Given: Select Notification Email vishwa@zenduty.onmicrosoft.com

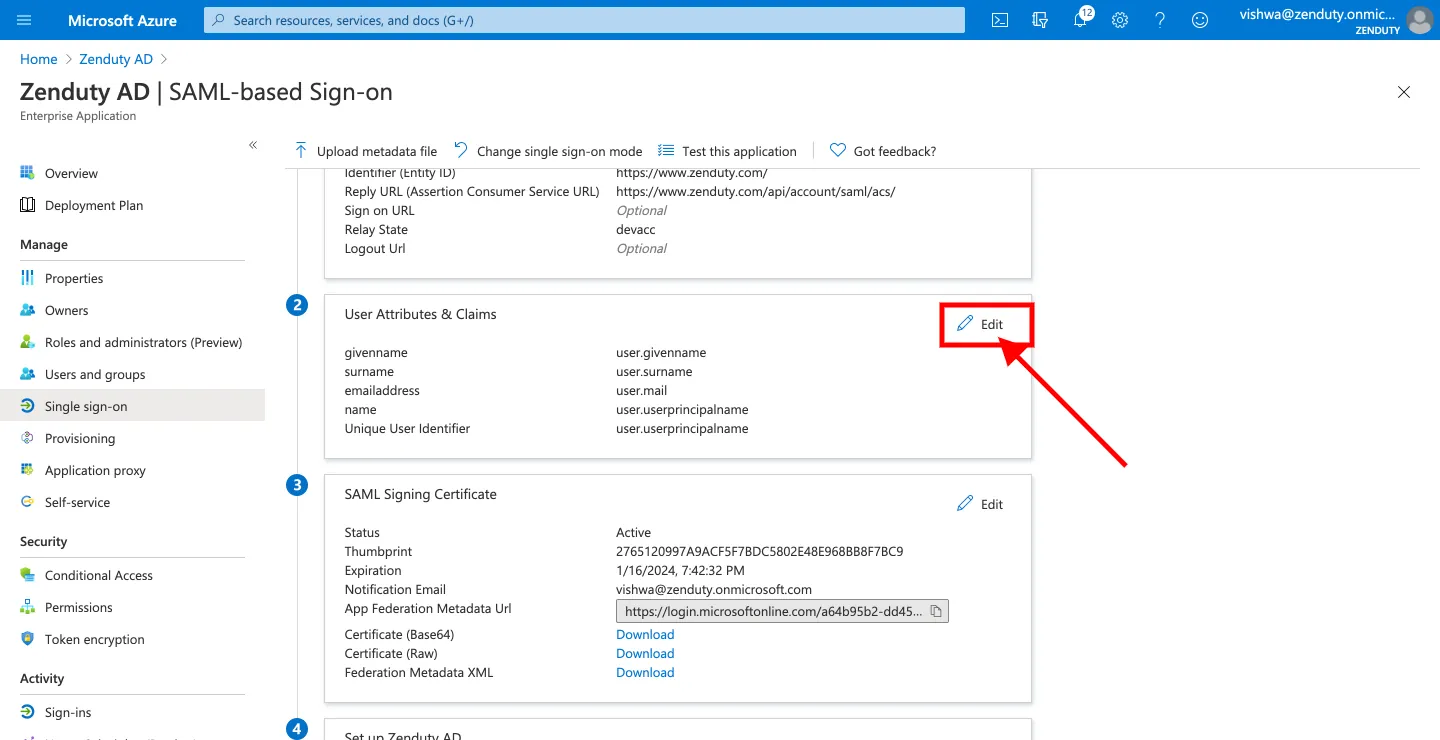Looking at the screenshot, I should point(714,589).
